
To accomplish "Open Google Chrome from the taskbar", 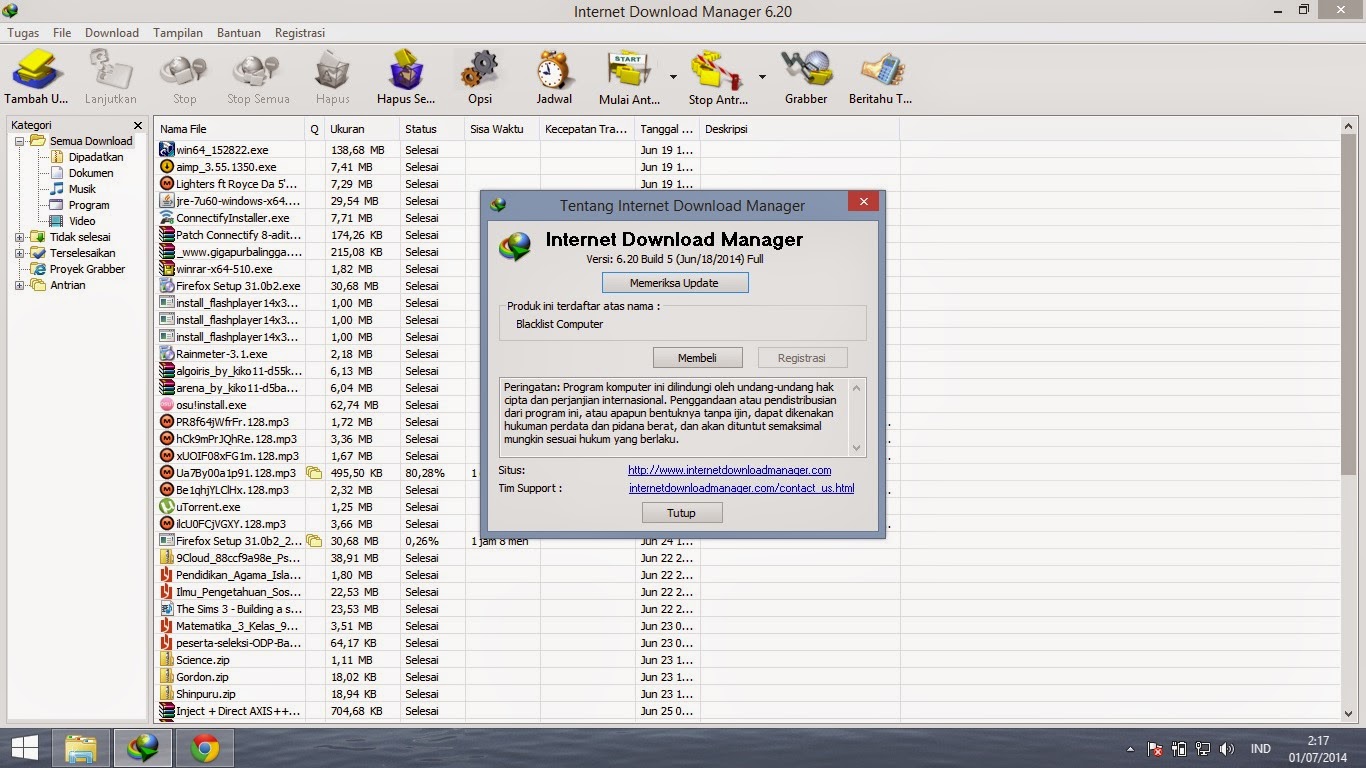I will click(205, 748).
